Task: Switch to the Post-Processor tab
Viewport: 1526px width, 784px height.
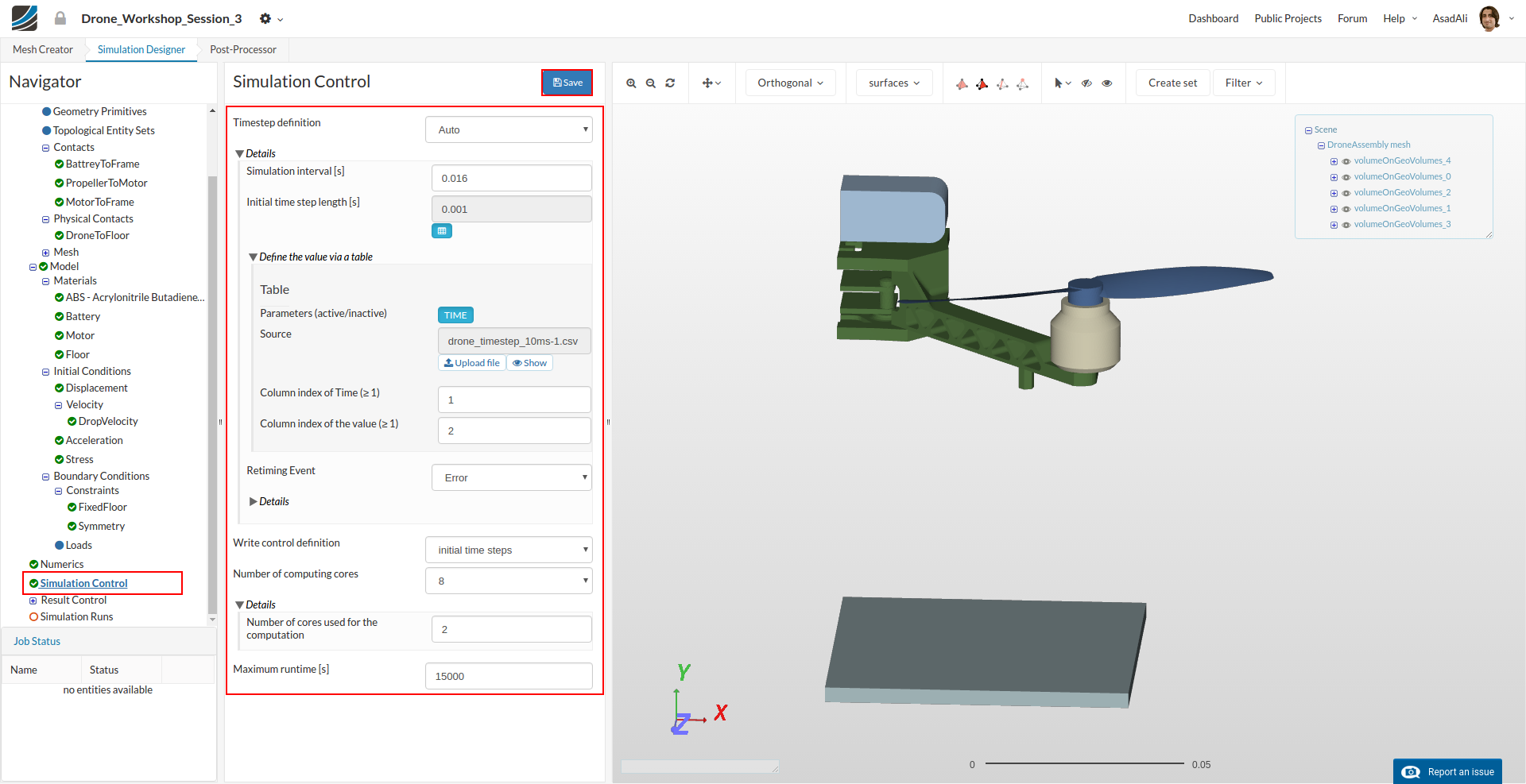Action: tap(243, 49)
